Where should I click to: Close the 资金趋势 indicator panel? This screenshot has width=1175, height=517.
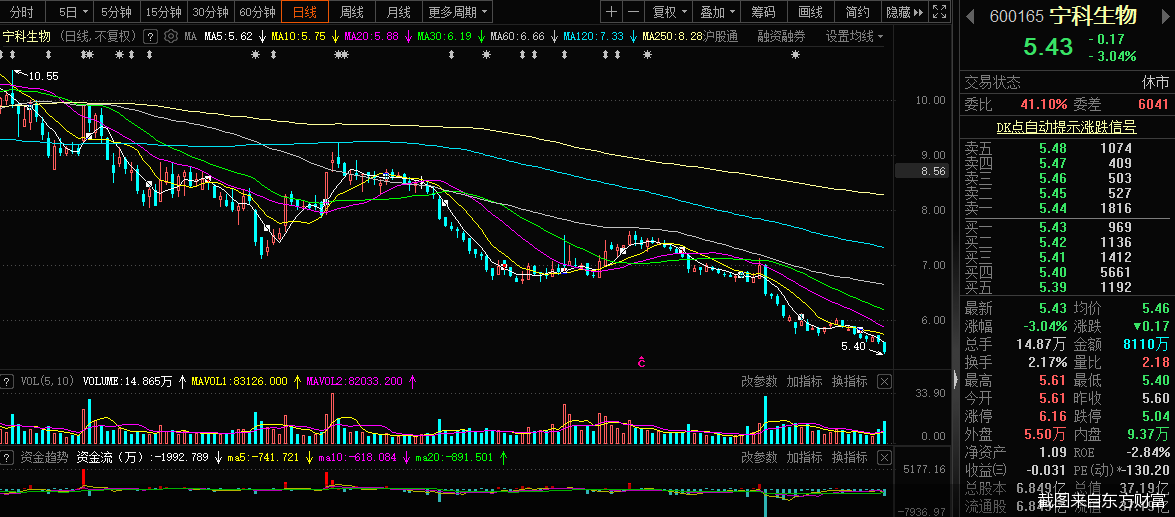coord(884,457)
